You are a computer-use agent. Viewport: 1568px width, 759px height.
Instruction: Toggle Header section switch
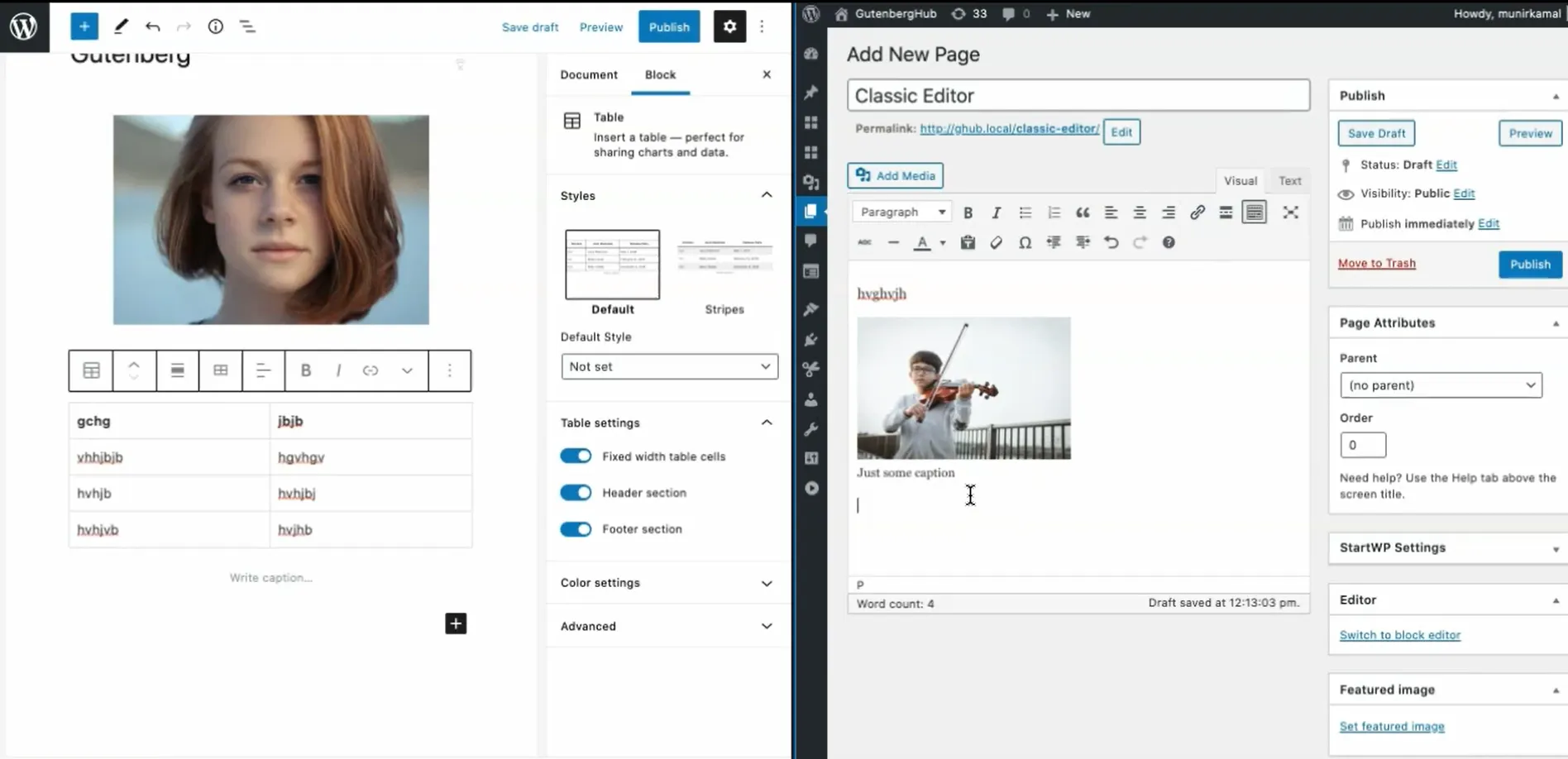tap(576, 493)
